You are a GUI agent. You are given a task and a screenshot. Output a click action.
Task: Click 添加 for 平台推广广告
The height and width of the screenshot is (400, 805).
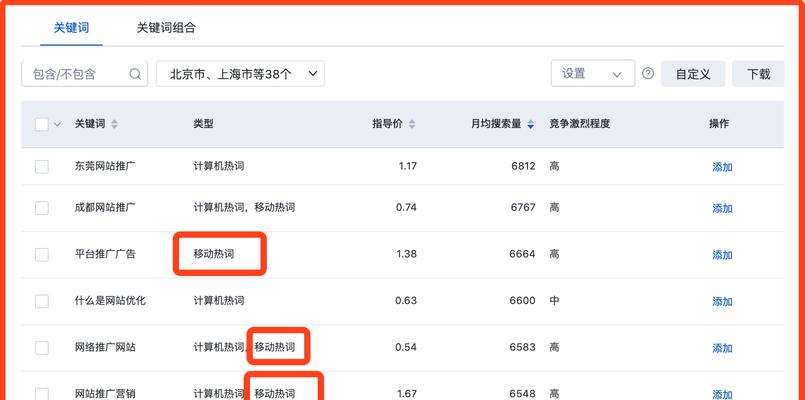(722, 255)
